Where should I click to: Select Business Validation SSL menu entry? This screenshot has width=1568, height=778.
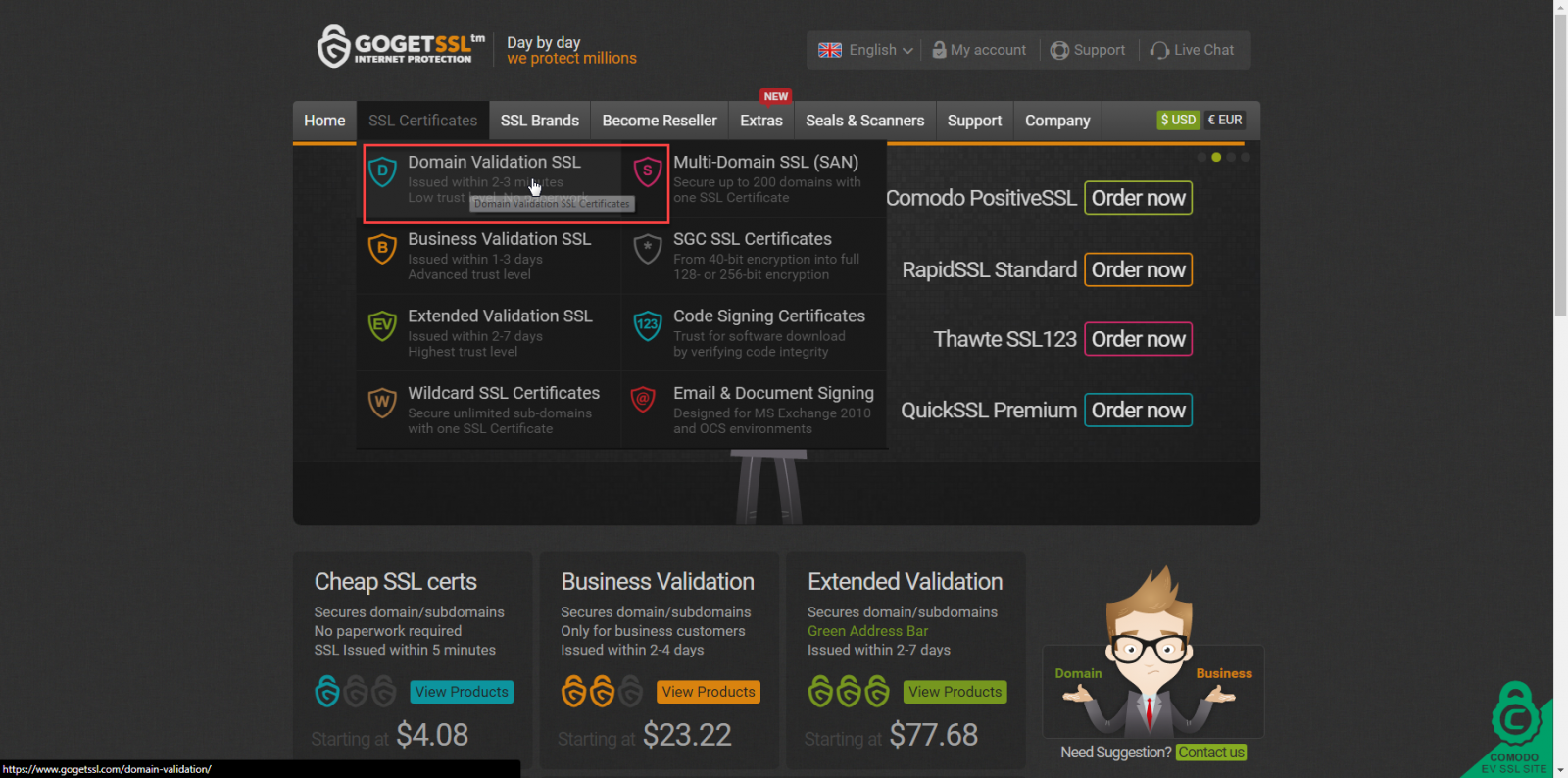coord(489,256)
